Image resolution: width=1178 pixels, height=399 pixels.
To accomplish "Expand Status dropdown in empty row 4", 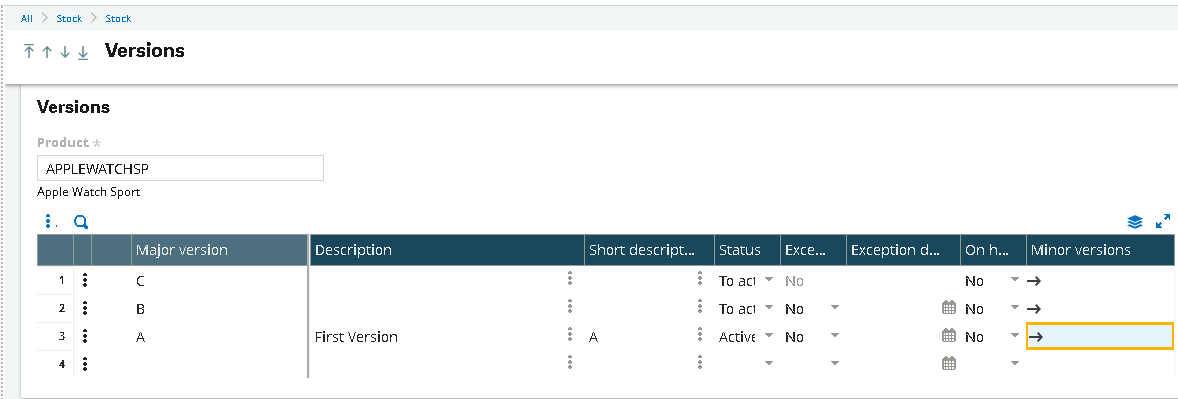I will (769, 364).
